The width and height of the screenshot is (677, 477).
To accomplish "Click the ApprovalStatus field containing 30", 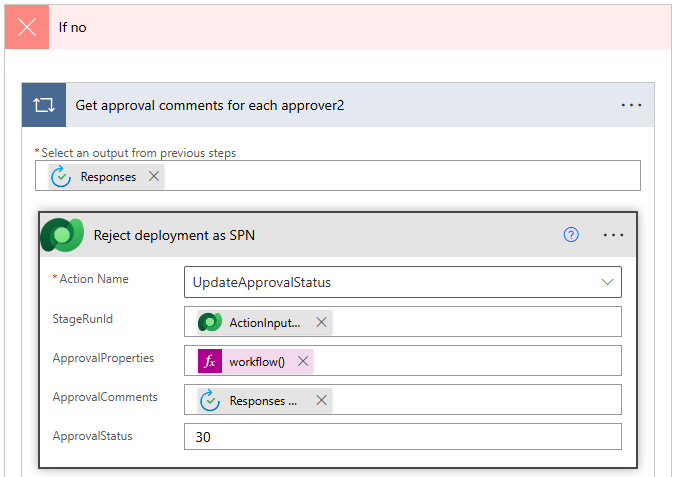I will [x=402, y=437].
